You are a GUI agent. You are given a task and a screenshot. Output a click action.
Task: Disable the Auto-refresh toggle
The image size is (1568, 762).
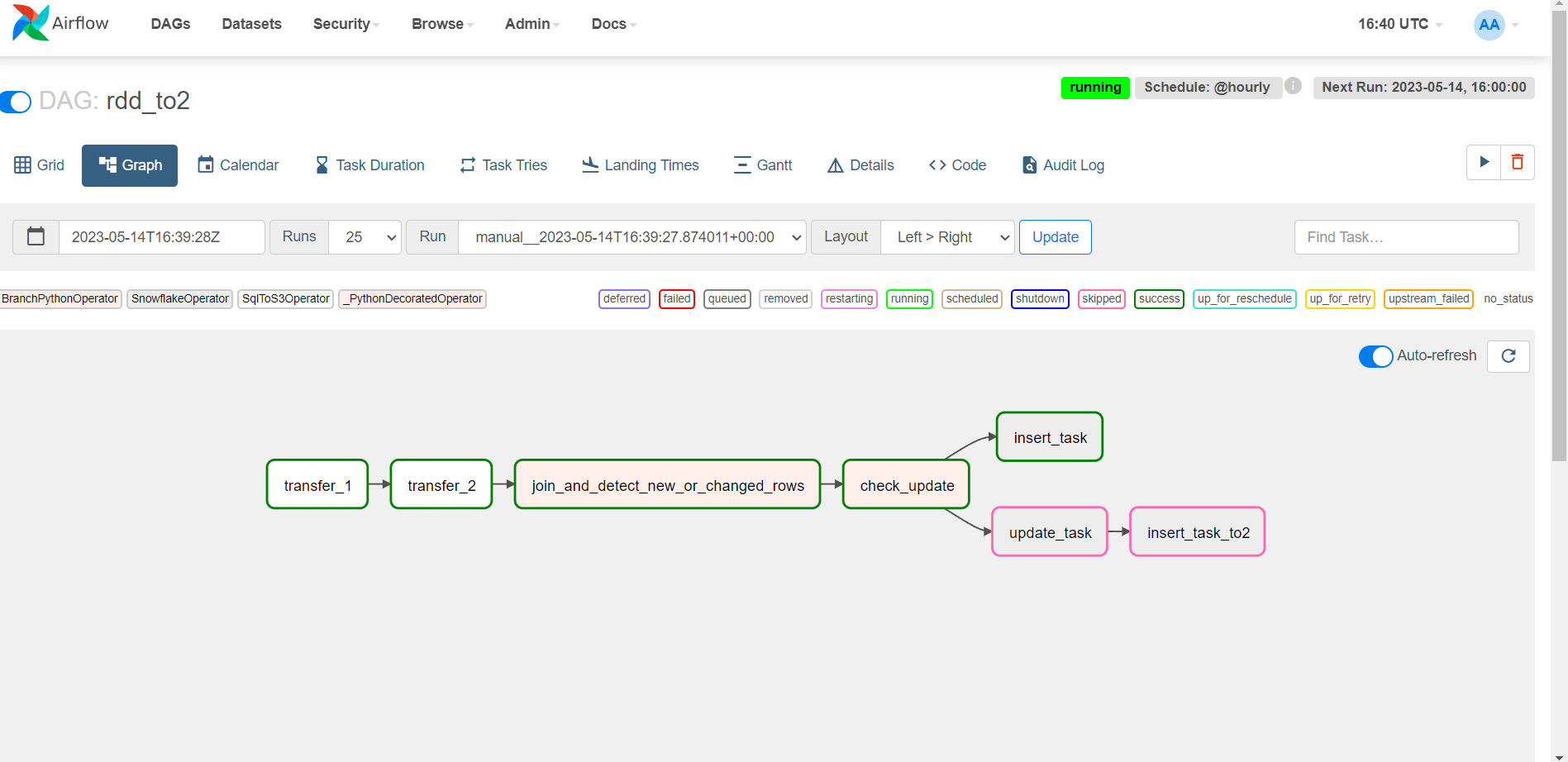click(x=1375, y=356)
